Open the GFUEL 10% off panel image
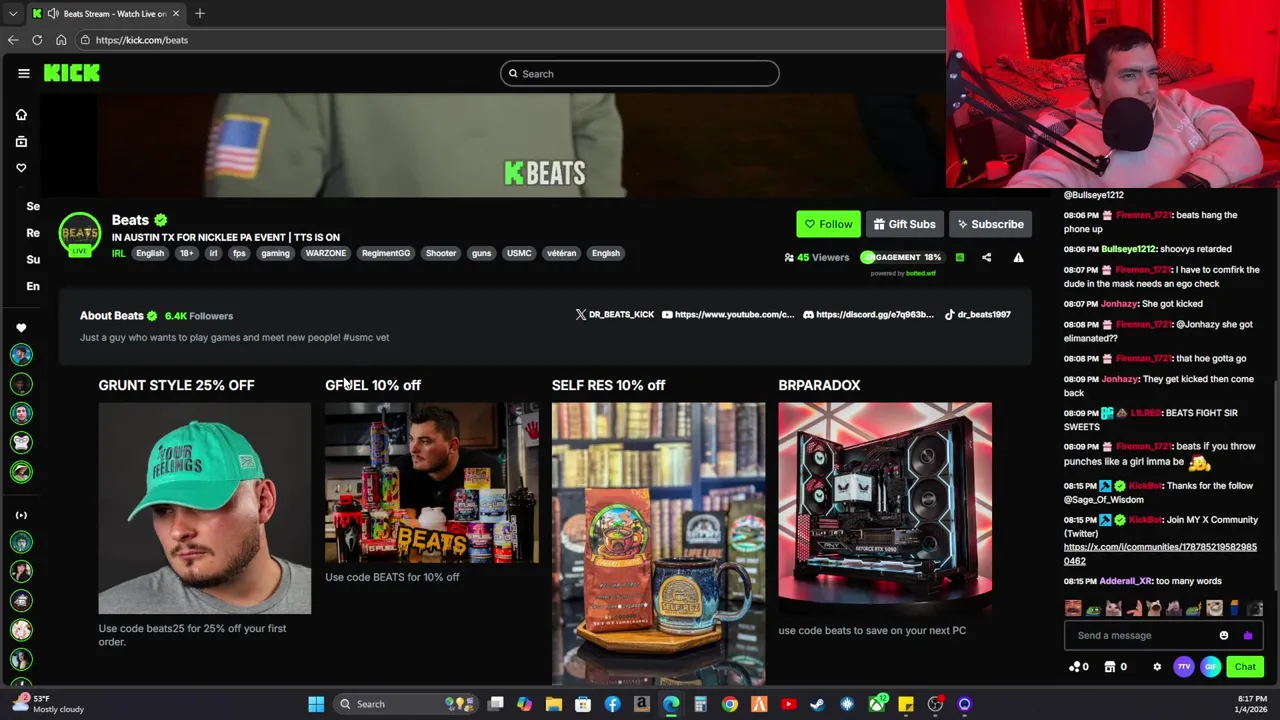This screenshot has height=720, width=1280. [x=432, y=483]
